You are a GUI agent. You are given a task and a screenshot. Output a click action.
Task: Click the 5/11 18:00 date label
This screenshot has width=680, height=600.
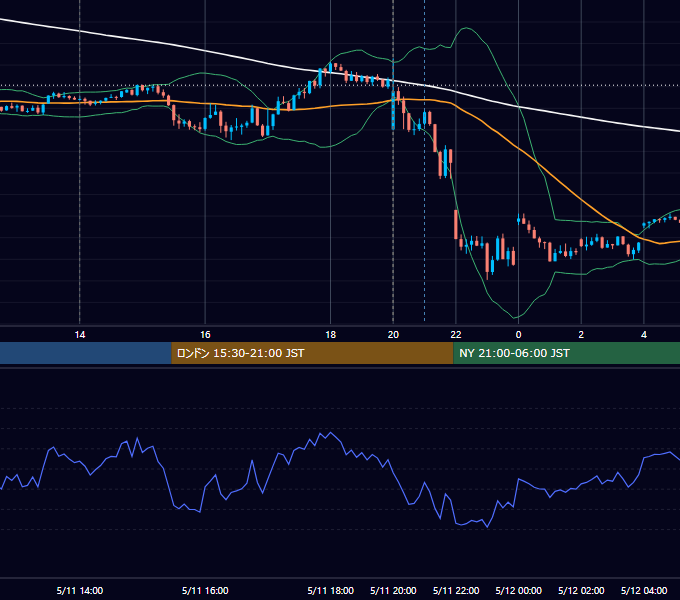click(x=330, y=590)
